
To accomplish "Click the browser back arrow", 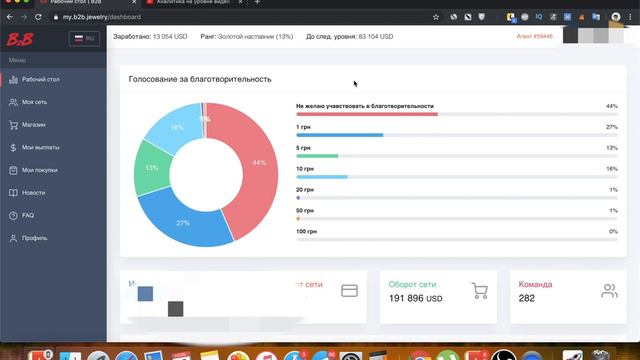I will pyautogui.click(x=10, y=17).
